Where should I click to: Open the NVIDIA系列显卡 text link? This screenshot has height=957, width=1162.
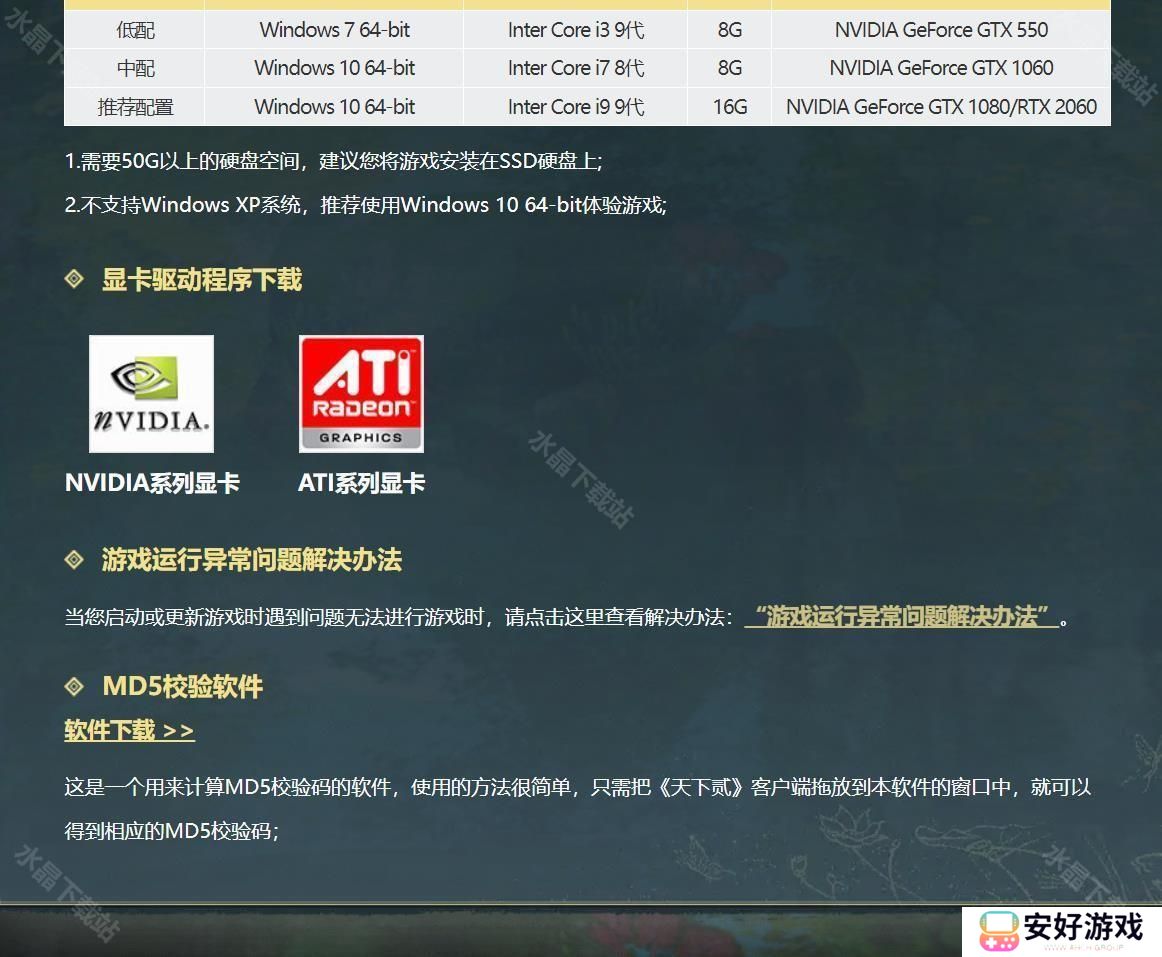click(x=152, y=483)
